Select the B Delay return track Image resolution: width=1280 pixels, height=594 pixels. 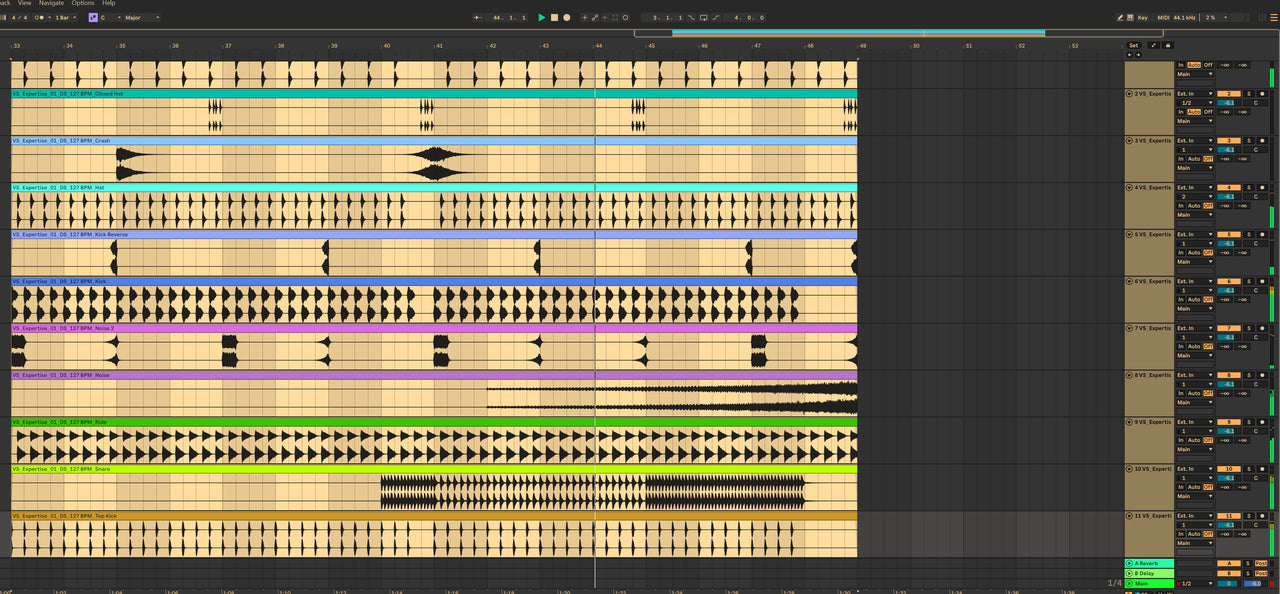(x=1149, y=573)
